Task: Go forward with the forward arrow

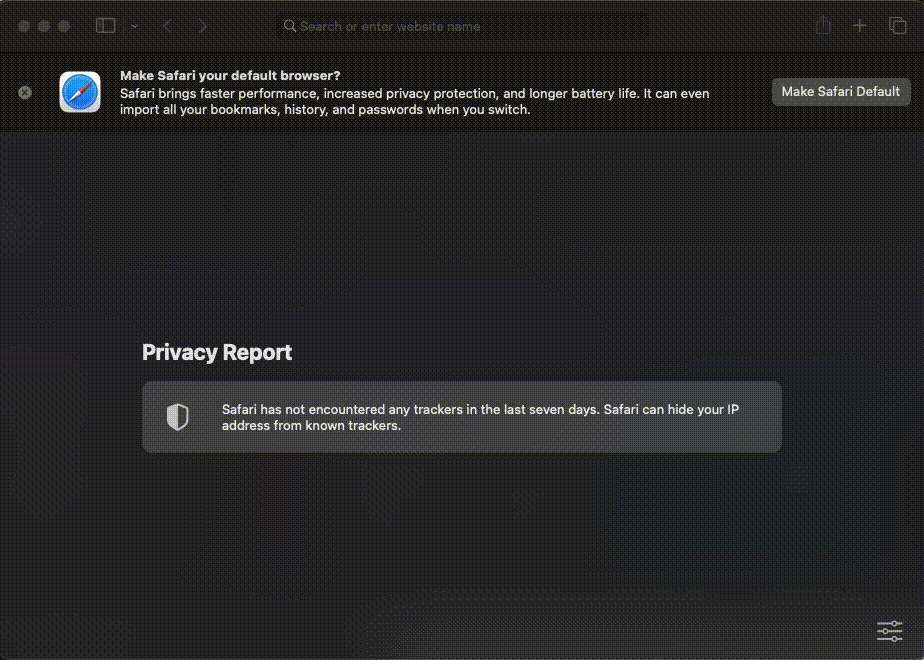Action: [203, 26]
